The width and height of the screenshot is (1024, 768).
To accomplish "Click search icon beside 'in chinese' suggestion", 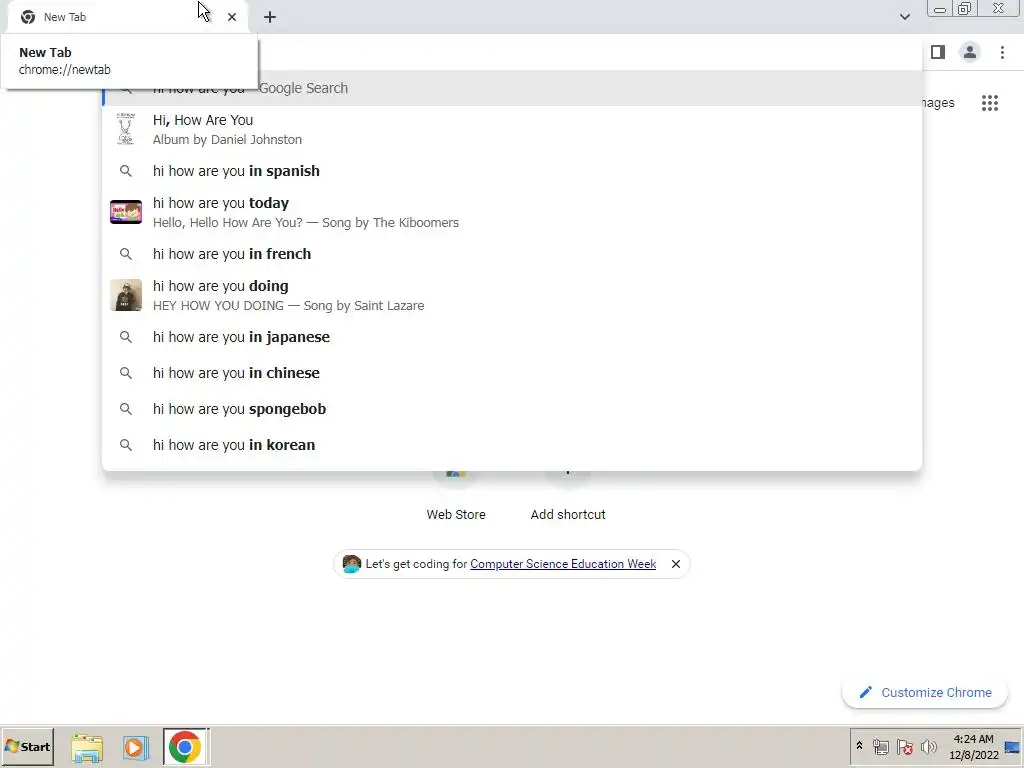I will tap(125, 373).
